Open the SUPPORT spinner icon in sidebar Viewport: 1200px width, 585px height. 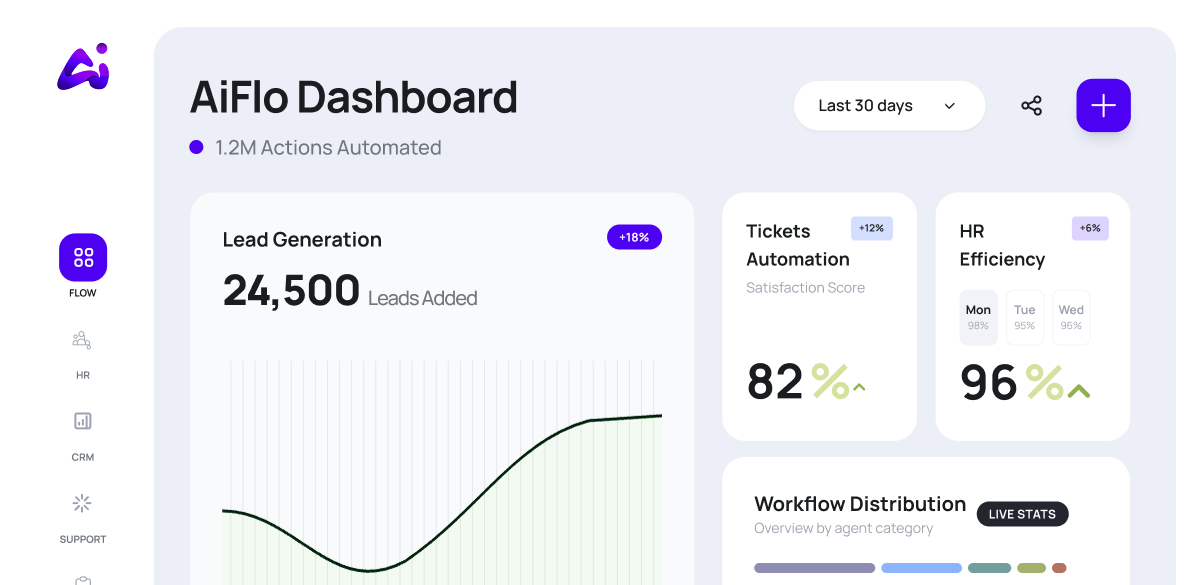[82, 503]
